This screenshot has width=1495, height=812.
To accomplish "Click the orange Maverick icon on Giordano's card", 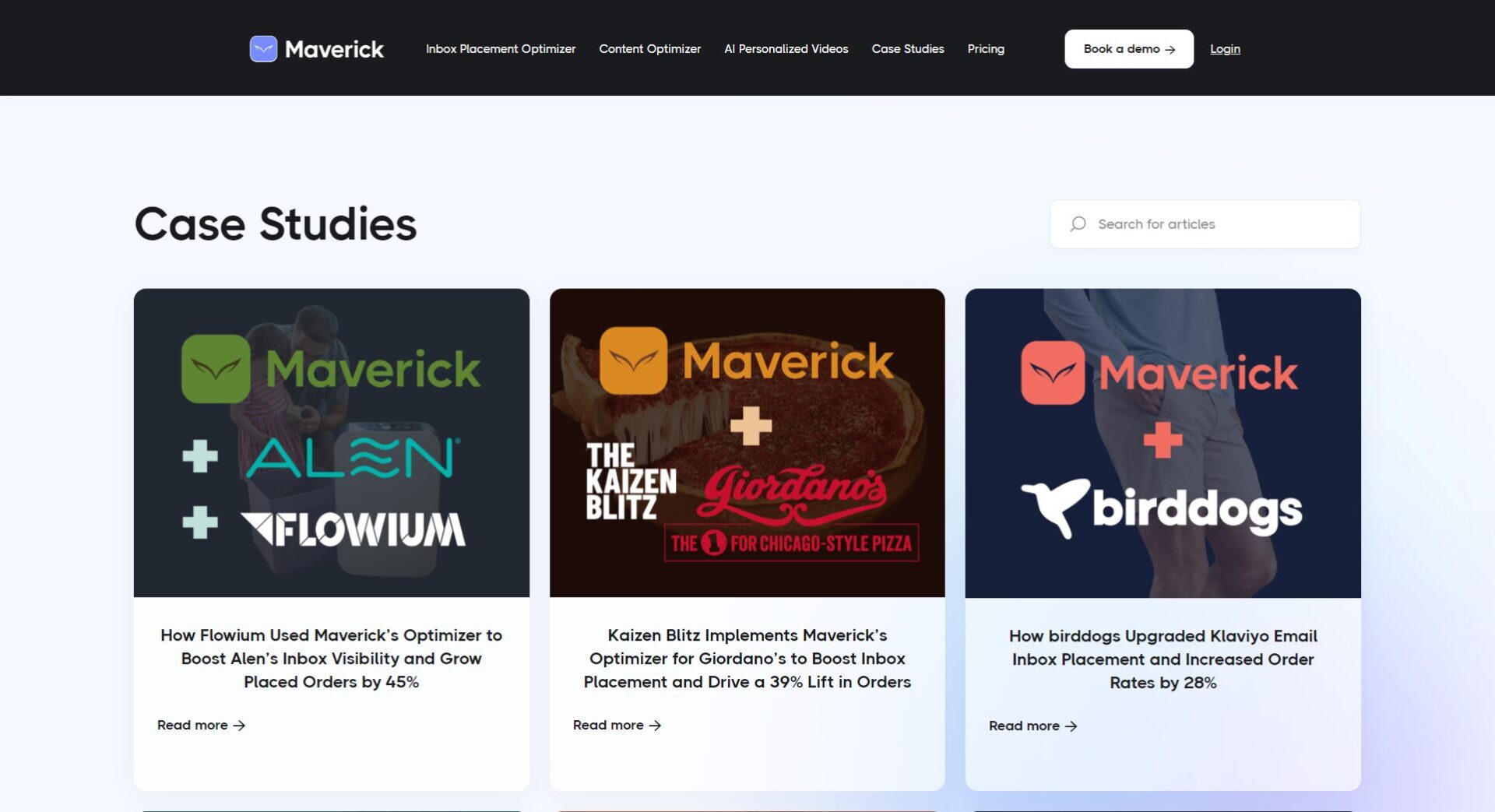I will click(633, 360).
